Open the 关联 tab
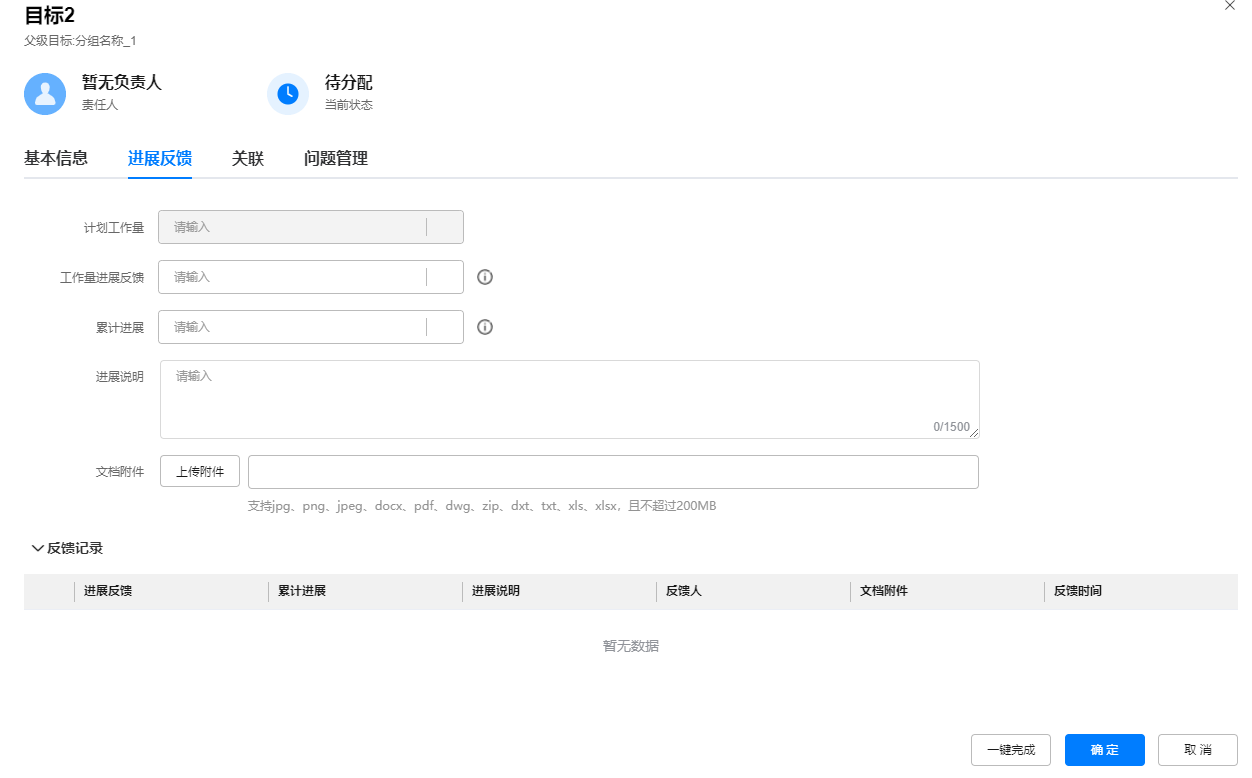The height and width of the screenshot is (778, 1252). pyautogui.click(x=248, y=158)
